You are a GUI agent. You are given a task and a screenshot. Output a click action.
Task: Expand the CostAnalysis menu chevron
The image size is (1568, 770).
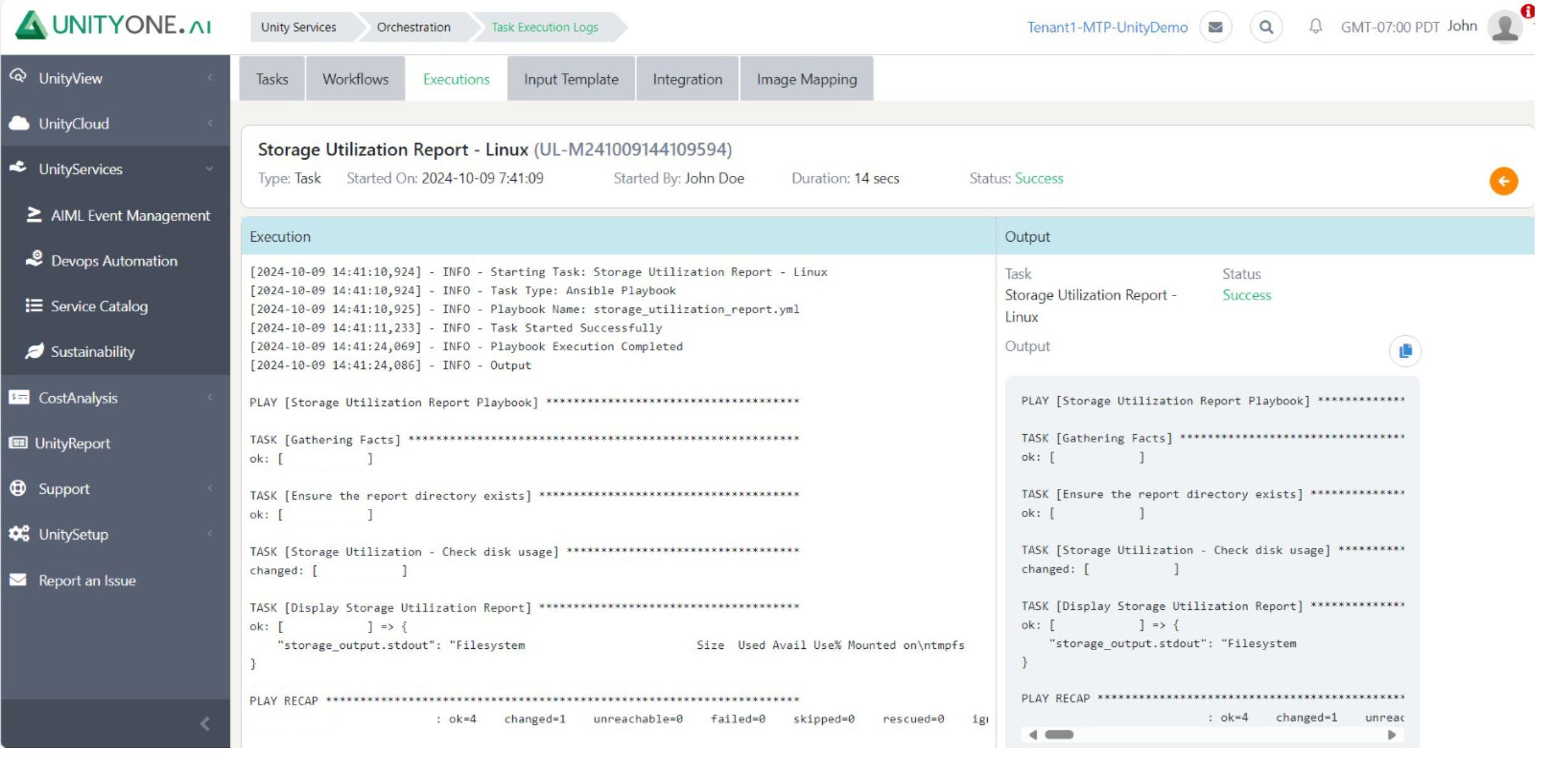coord(210,397)
